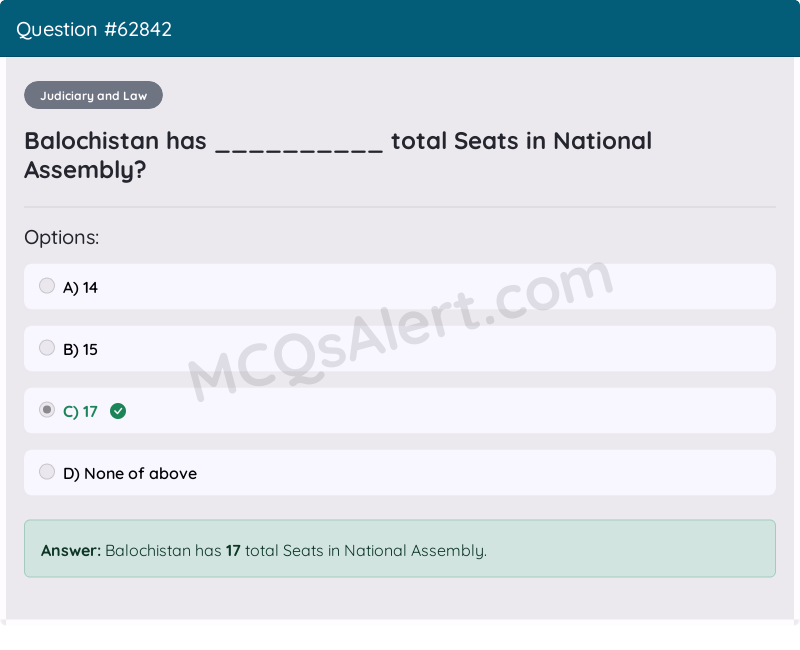Click the blank underscore line in question
This screenshot has width=800, height=650.
[299, 146]
